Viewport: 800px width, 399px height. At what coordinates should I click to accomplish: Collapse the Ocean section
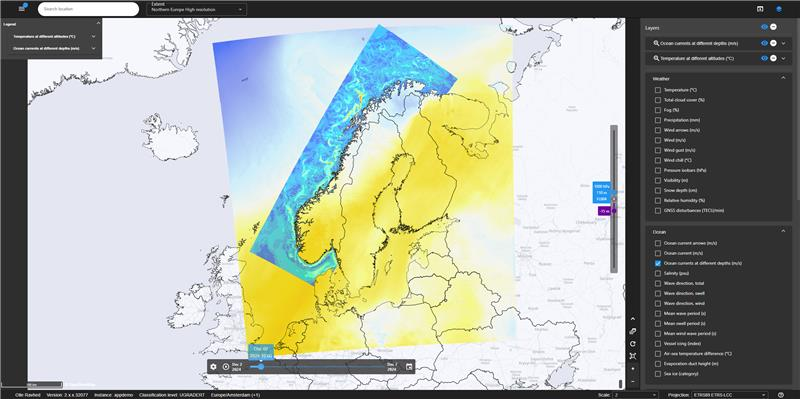point(783,231)
